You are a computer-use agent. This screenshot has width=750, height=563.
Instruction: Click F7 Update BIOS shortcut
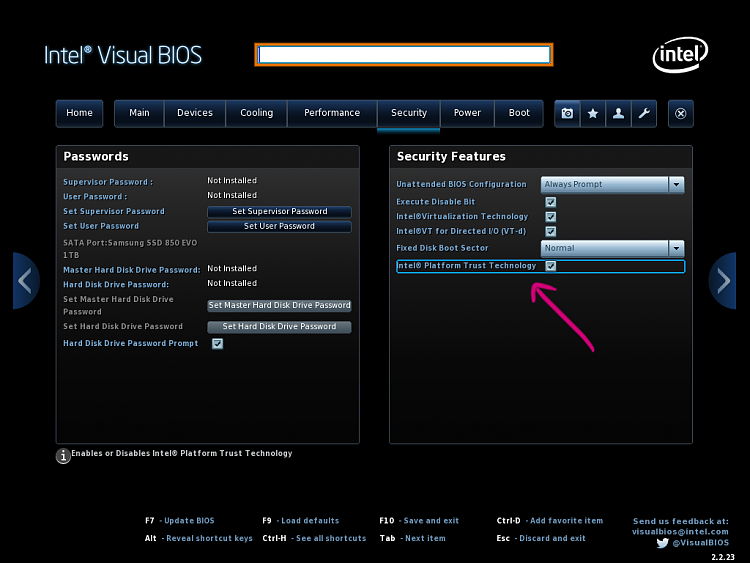point(180,521)
